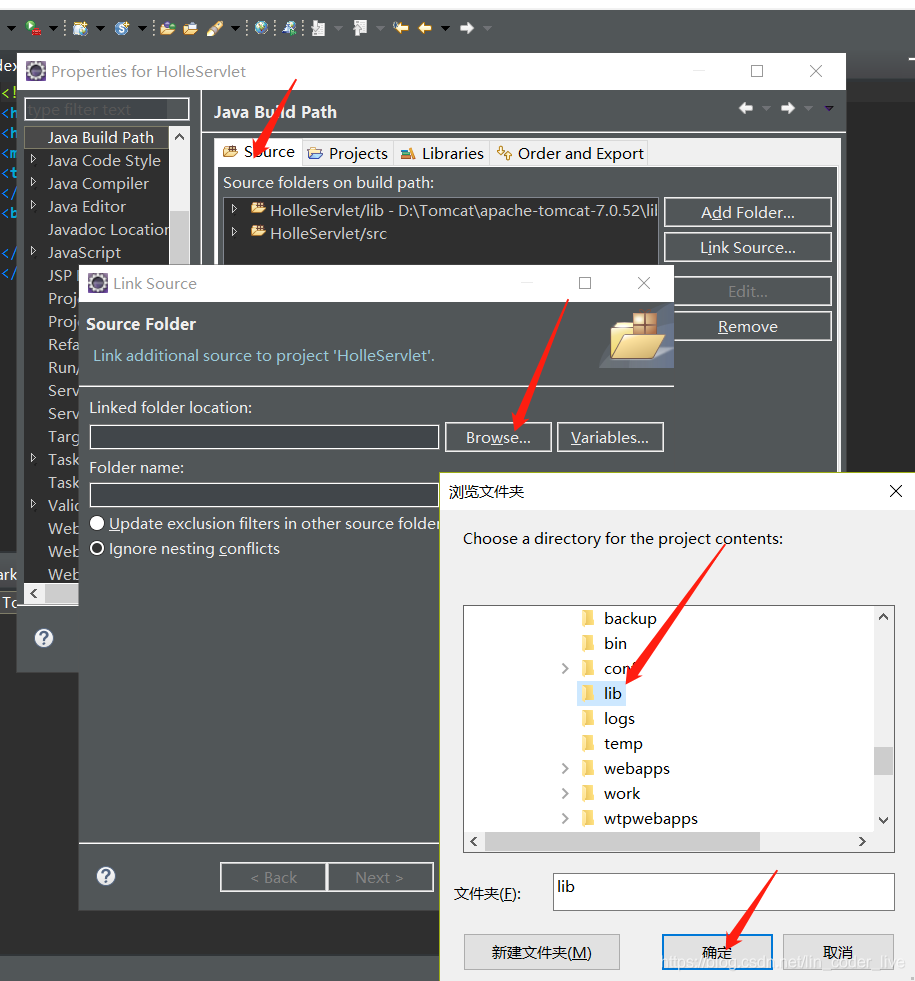Image resolution: width=915 pixels, height=981 pixels.
Task: Click the HolleServlet/lib source folder icon
Action: (x=258, y=208)
